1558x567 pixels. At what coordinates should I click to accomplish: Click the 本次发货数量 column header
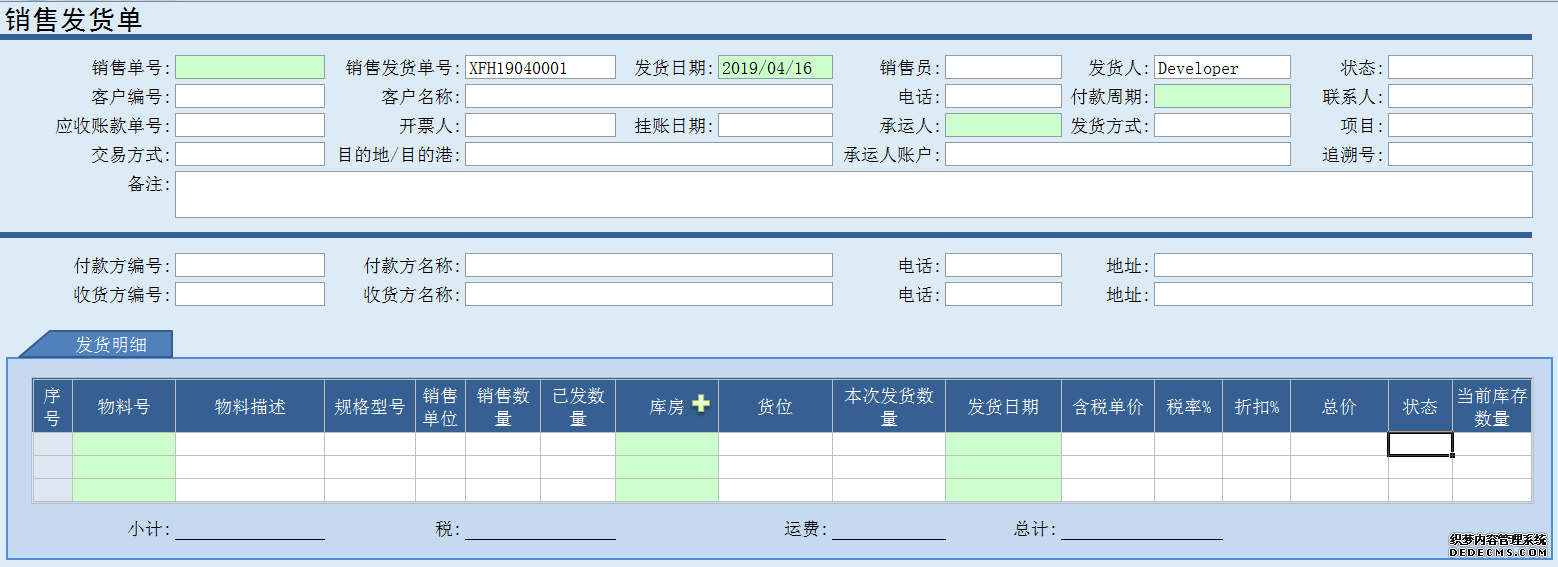tap(889, 406)
